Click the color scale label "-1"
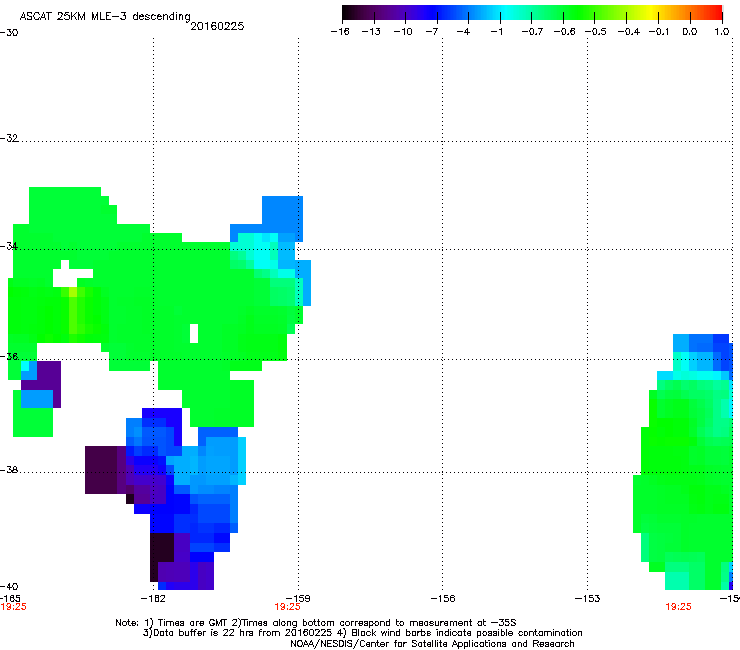Screen dimensions: 740x650 tap(496, 32)
